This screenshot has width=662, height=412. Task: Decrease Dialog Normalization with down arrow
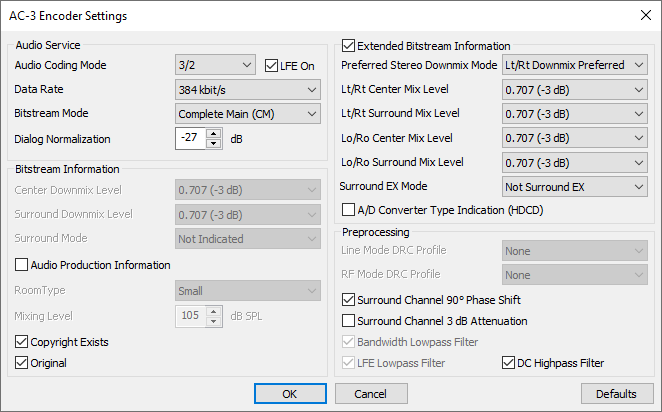(214, 144)
